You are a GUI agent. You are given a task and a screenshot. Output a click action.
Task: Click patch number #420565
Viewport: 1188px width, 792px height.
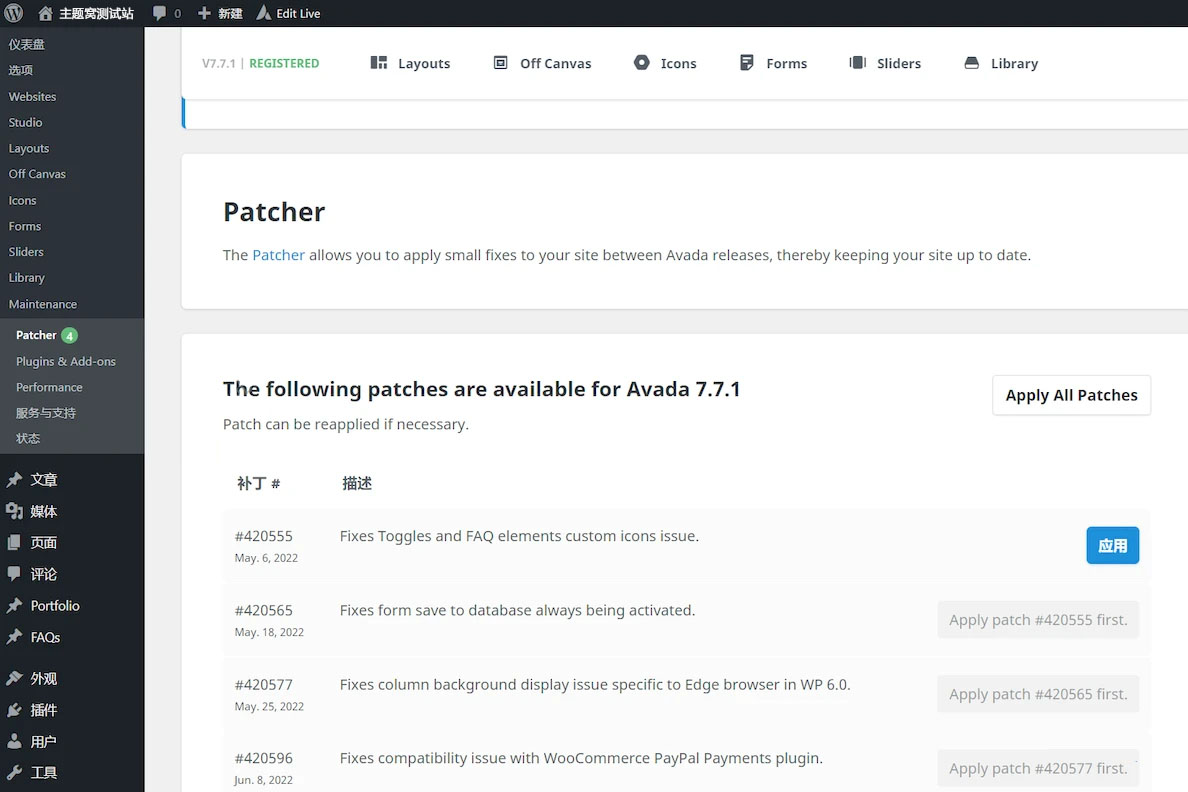coord(264,610)
